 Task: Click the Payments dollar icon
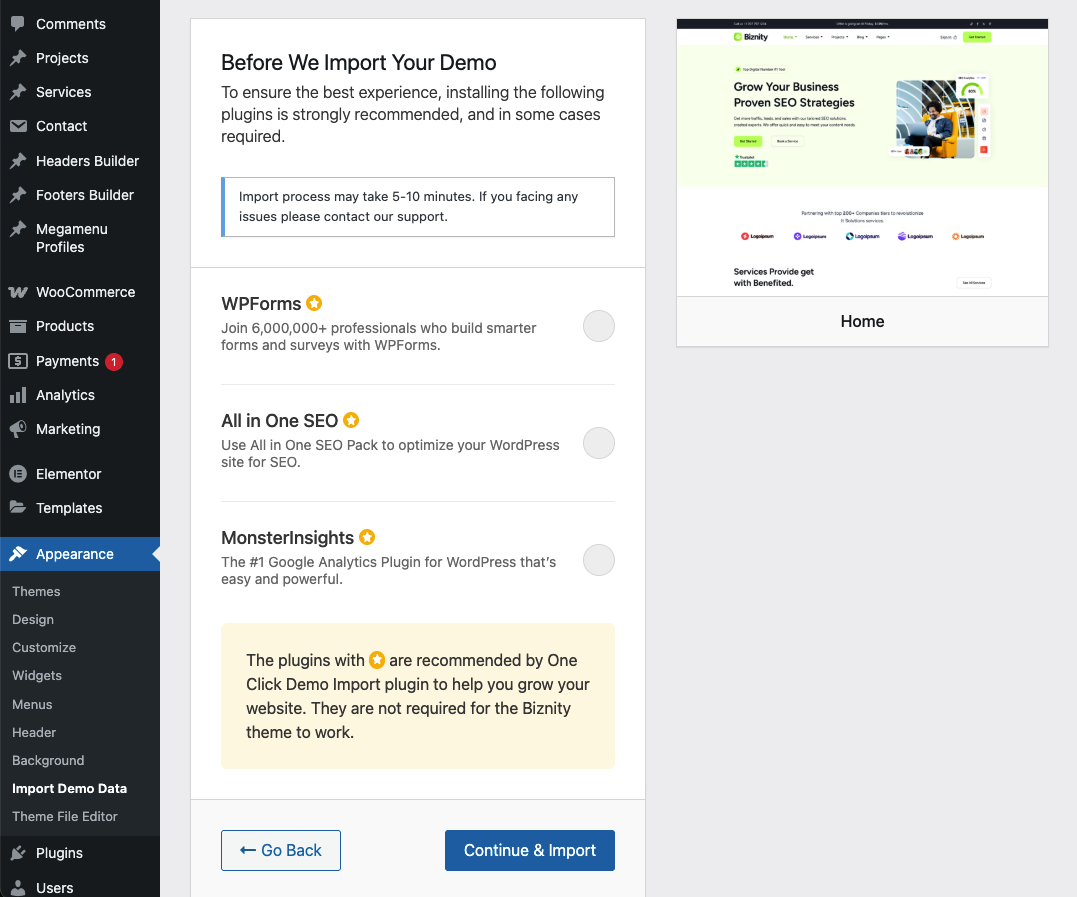click(18, 361)
